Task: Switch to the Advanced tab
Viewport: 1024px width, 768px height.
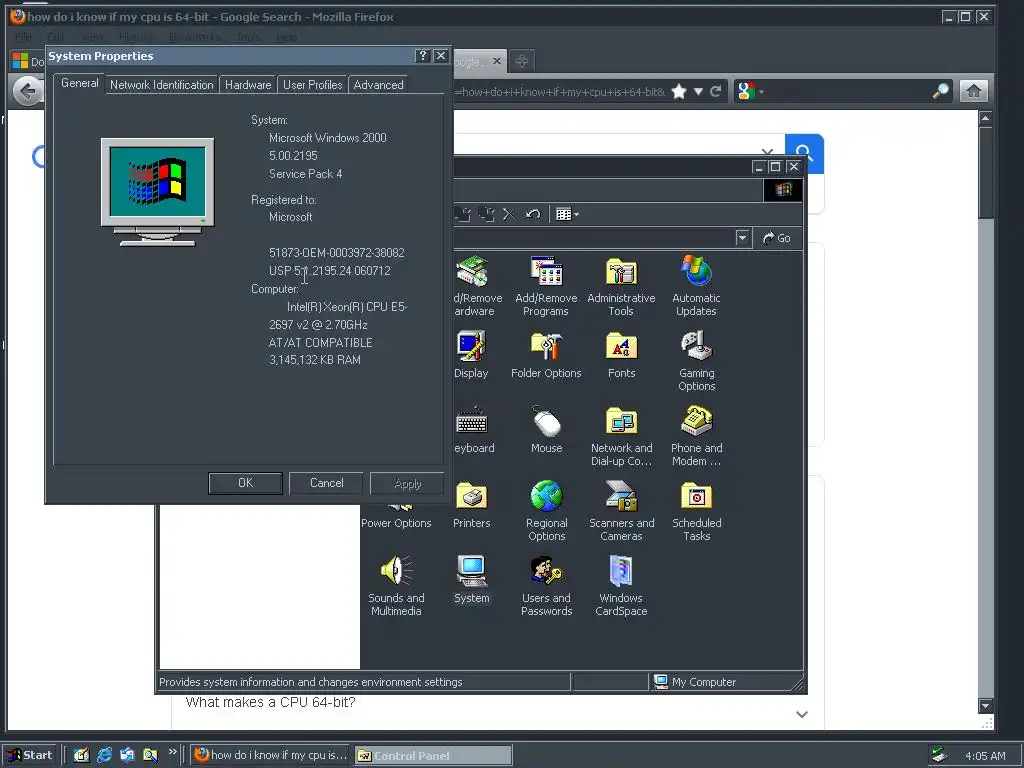Action: coord(378,85)
